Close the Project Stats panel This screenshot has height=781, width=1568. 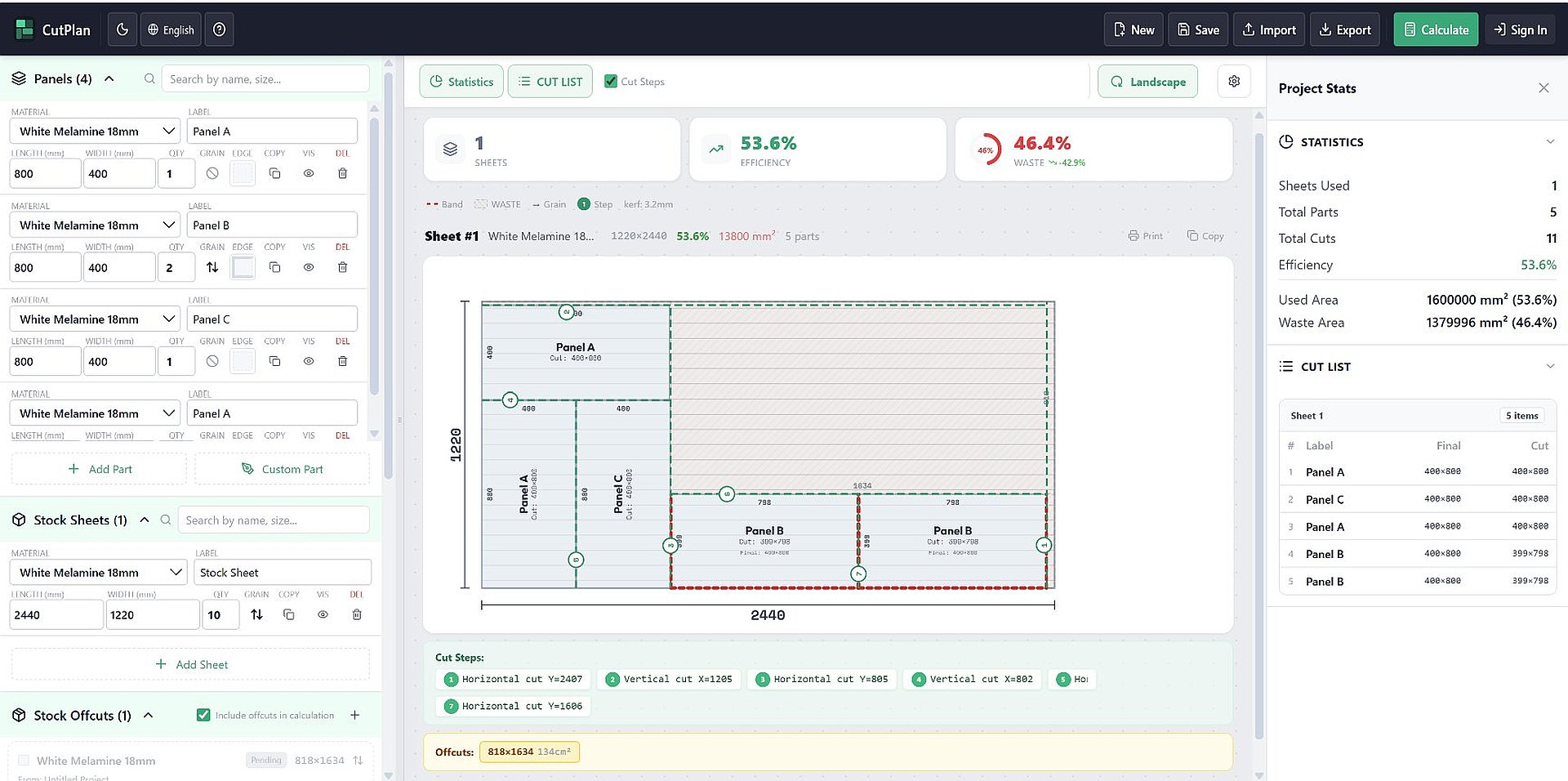1543,87
